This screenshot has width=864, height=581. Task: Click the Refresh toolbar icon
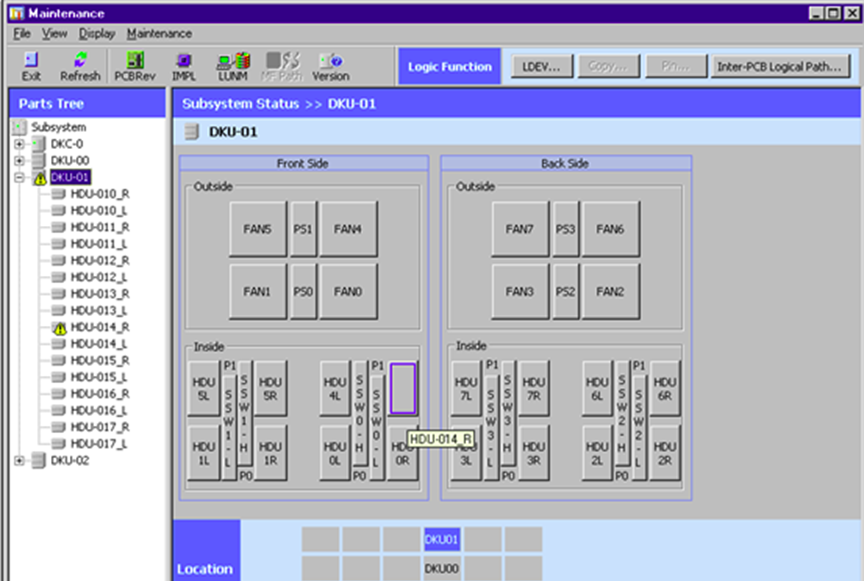[x=80, y=66]
